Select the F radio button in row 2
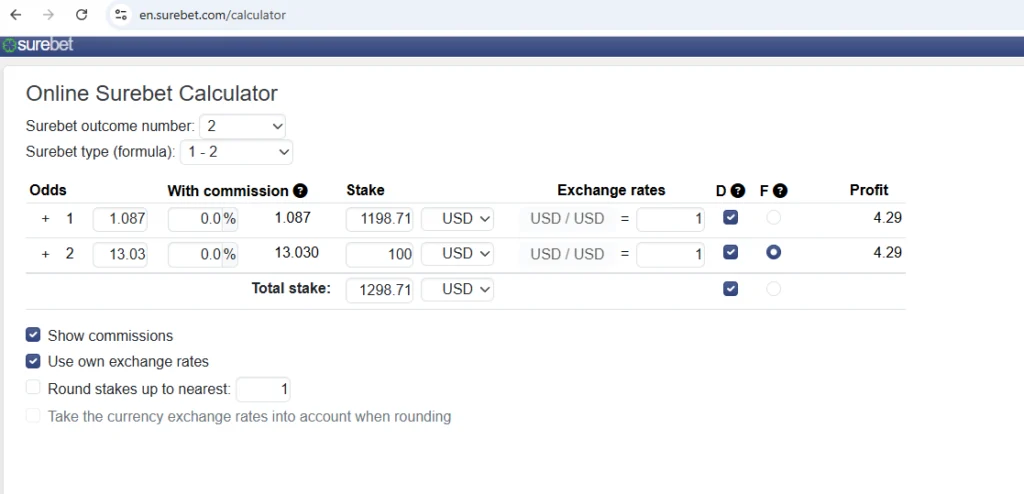 tap(773, 252)
